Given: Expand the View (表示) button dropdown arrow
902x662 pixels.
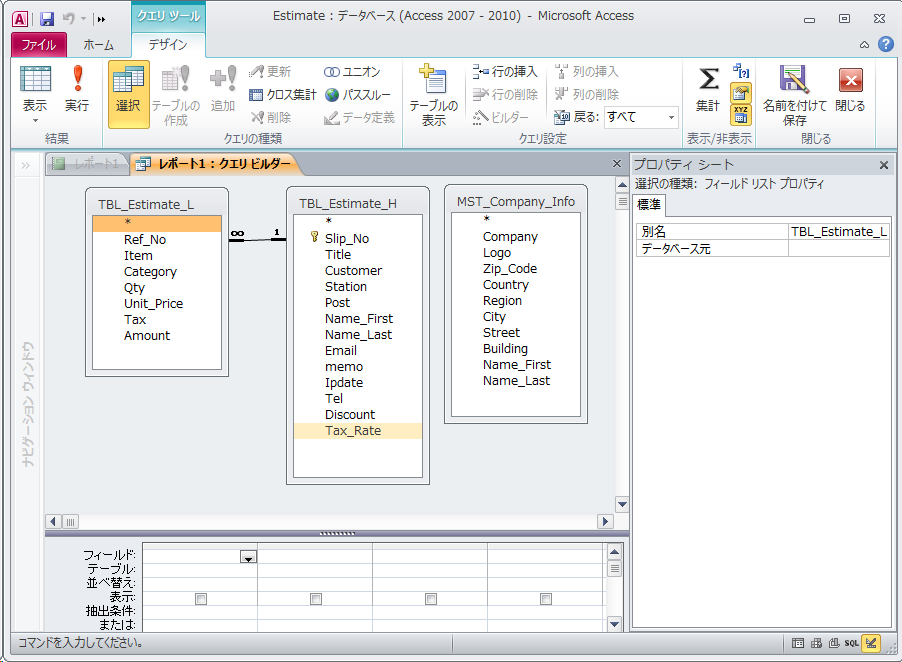Looking at the screenshot, I should tap(35, 121).
